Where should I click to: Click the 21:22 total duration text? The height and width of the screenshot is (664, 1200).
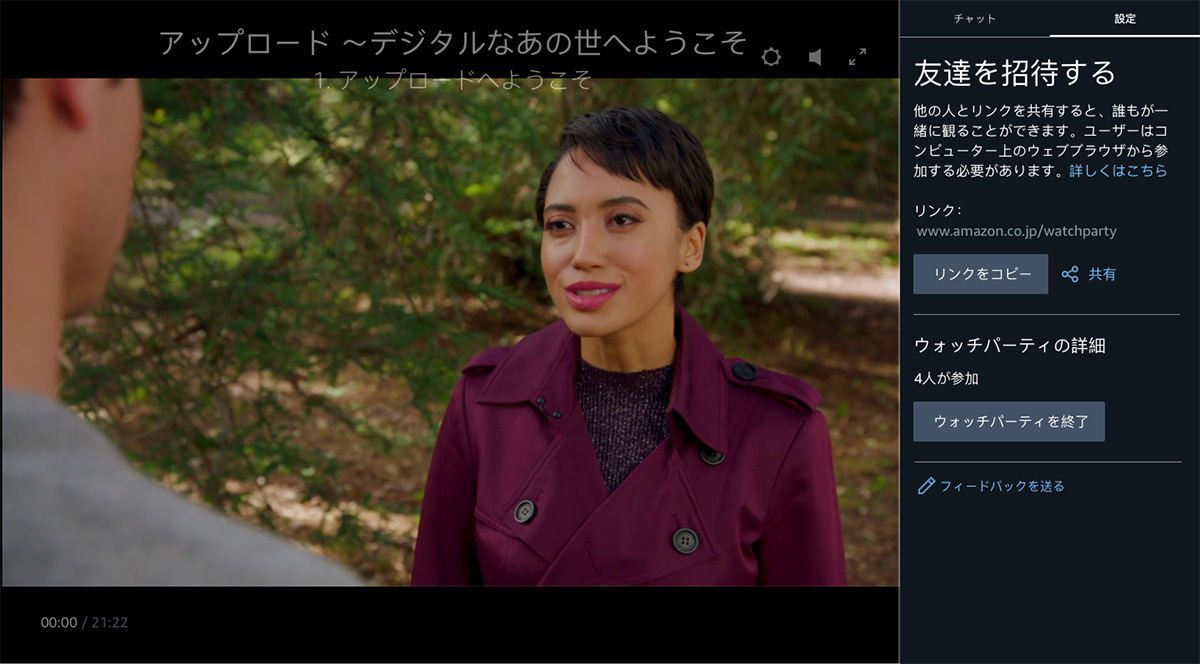click(110, 622)
